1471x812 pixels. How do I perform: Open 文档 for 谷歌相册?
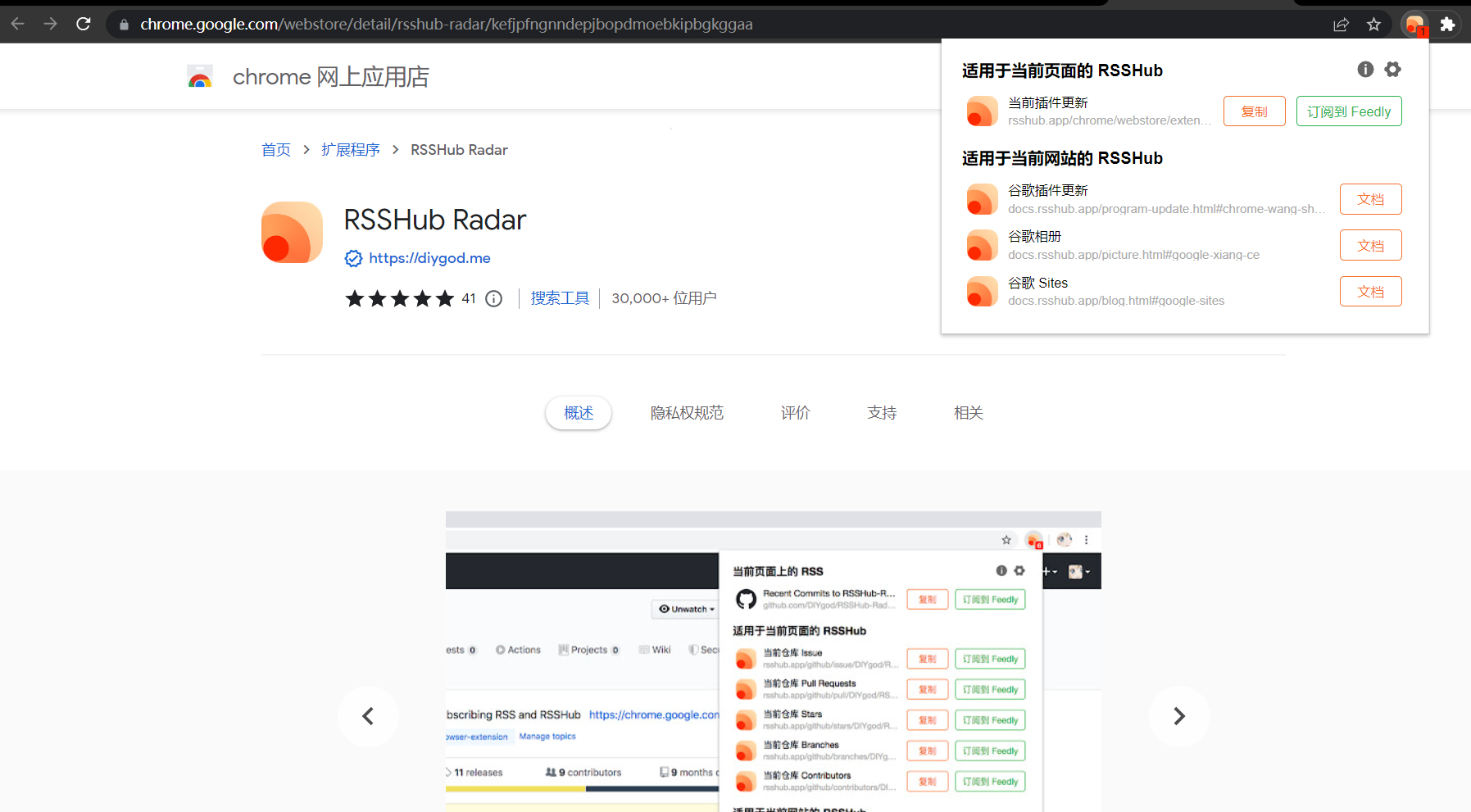[x=1371, y=245]
